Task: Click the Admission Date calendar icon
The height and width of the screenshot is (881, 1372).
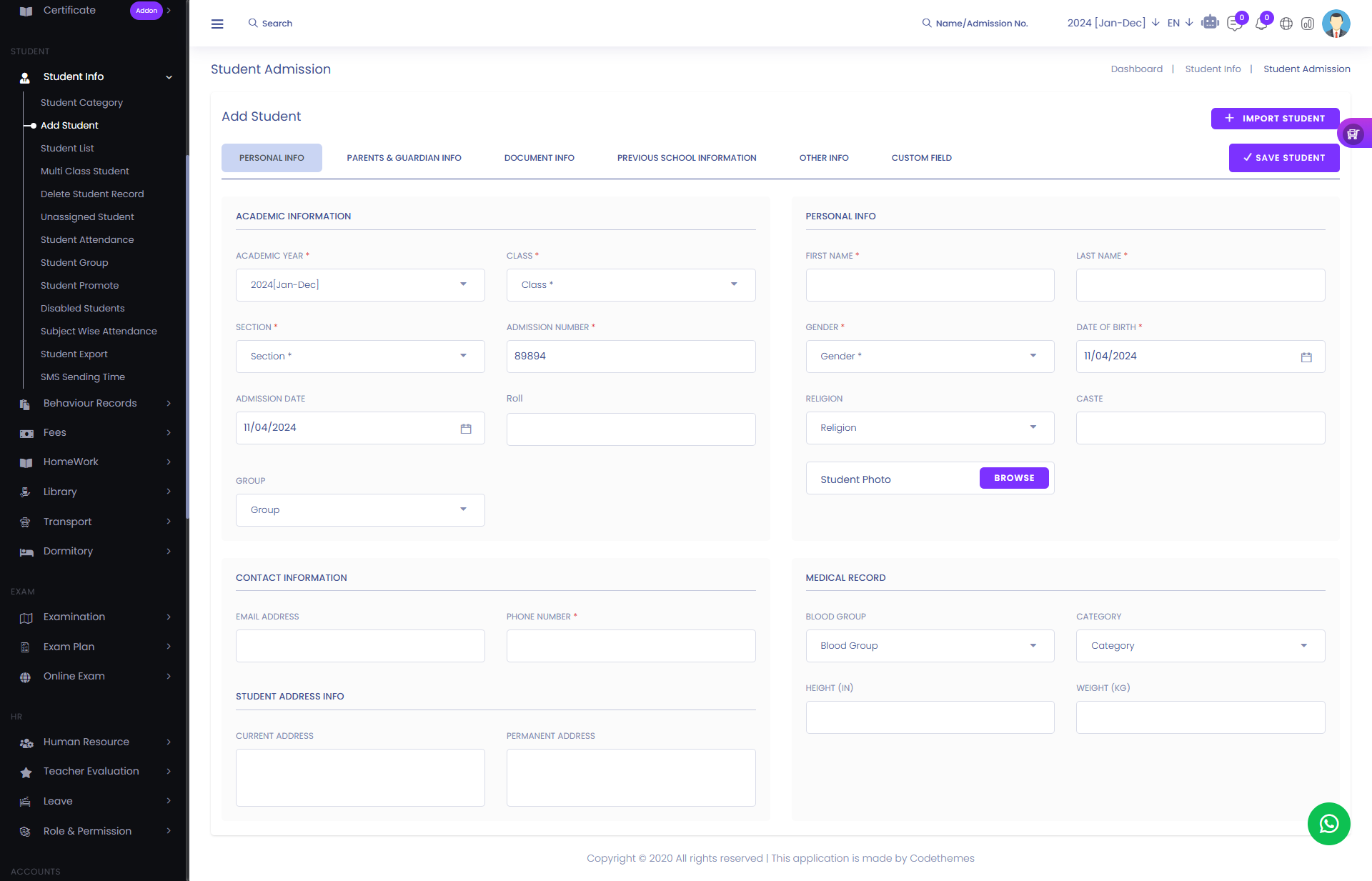Action: pyautogui.click(x=466, y=428)
